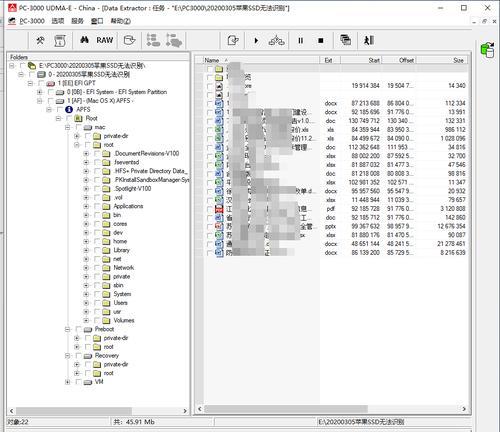Expand the Applications folder node
500x432 pixels.
86,206
